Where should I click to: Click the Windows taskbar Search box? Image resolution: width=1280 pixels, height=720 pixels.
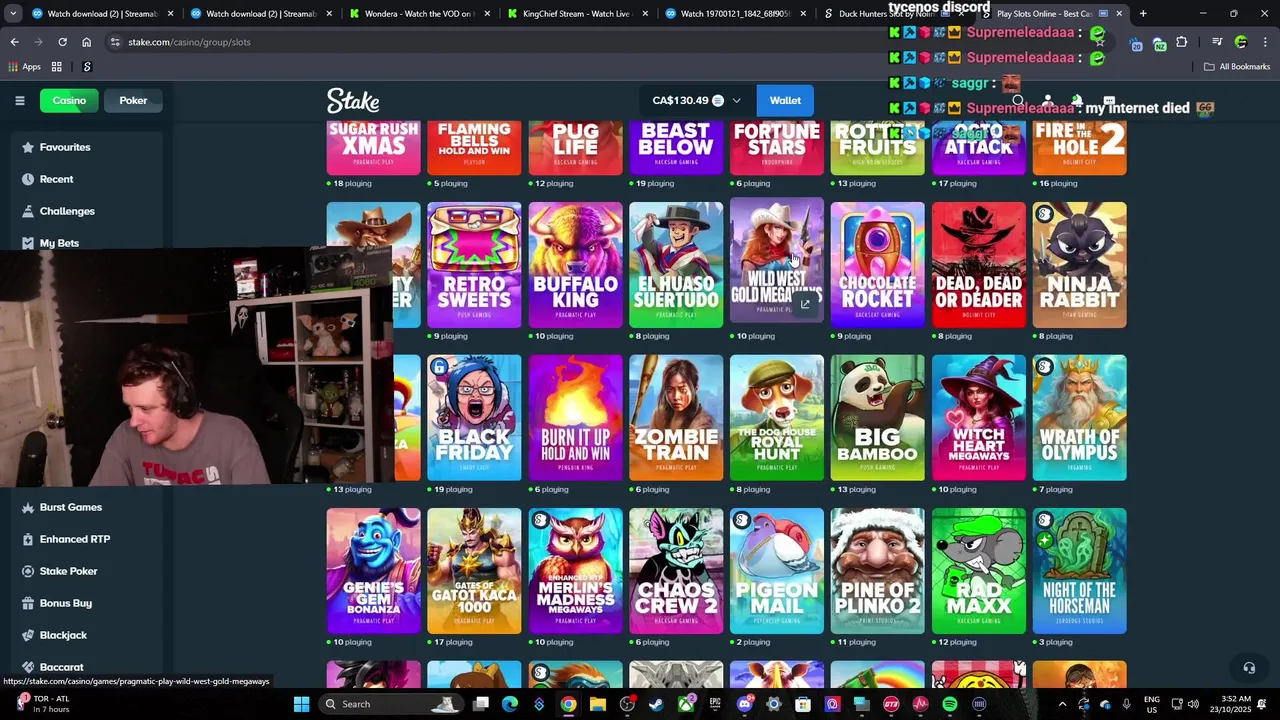[392, 704]
